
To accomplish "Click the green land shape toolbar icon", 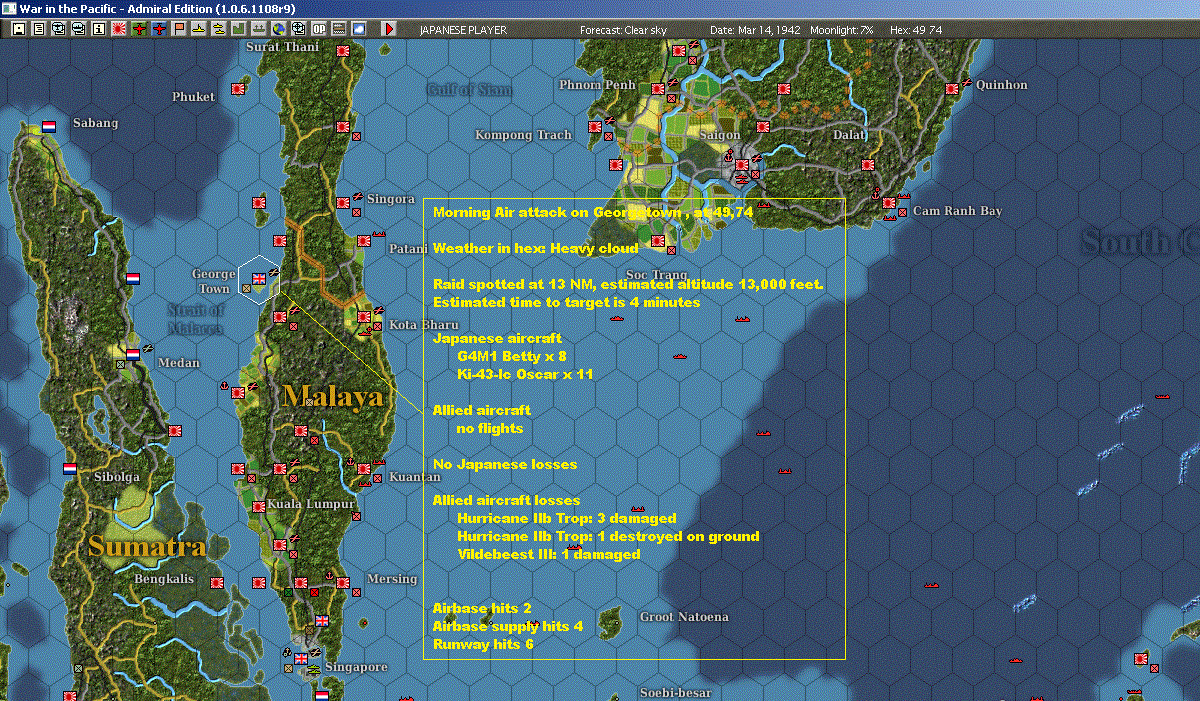I will (238, 29).
